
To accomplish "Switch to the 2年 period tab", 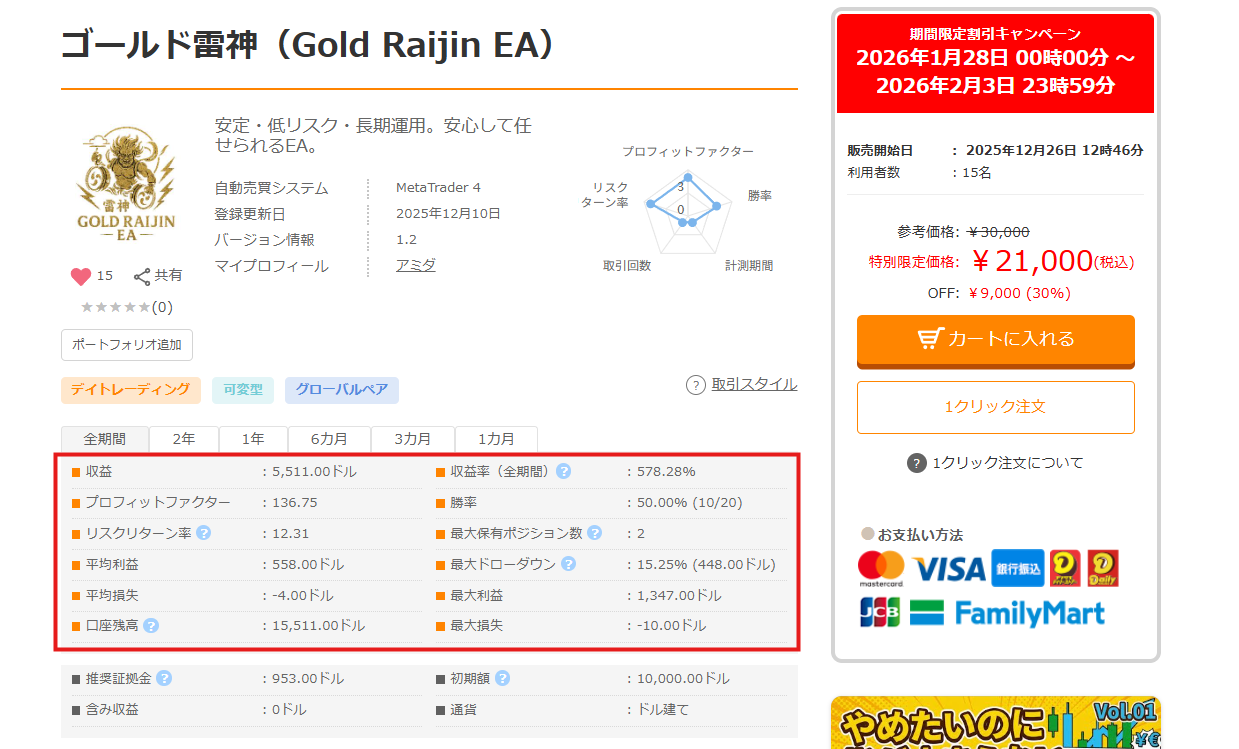I will click(183, 439).
